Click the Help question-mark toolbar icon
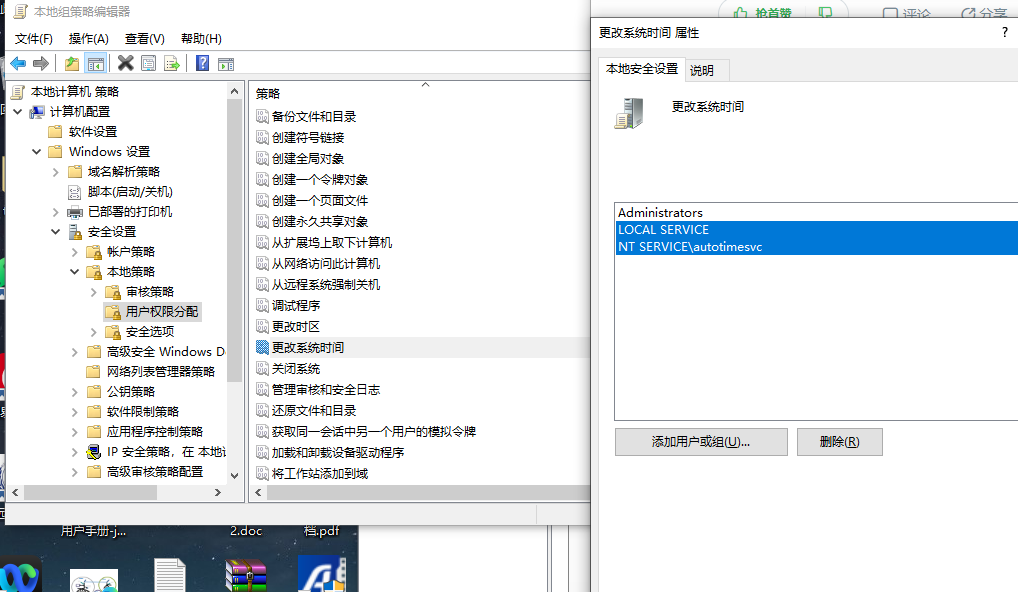 pyautogui.click(x=203, y=64)
